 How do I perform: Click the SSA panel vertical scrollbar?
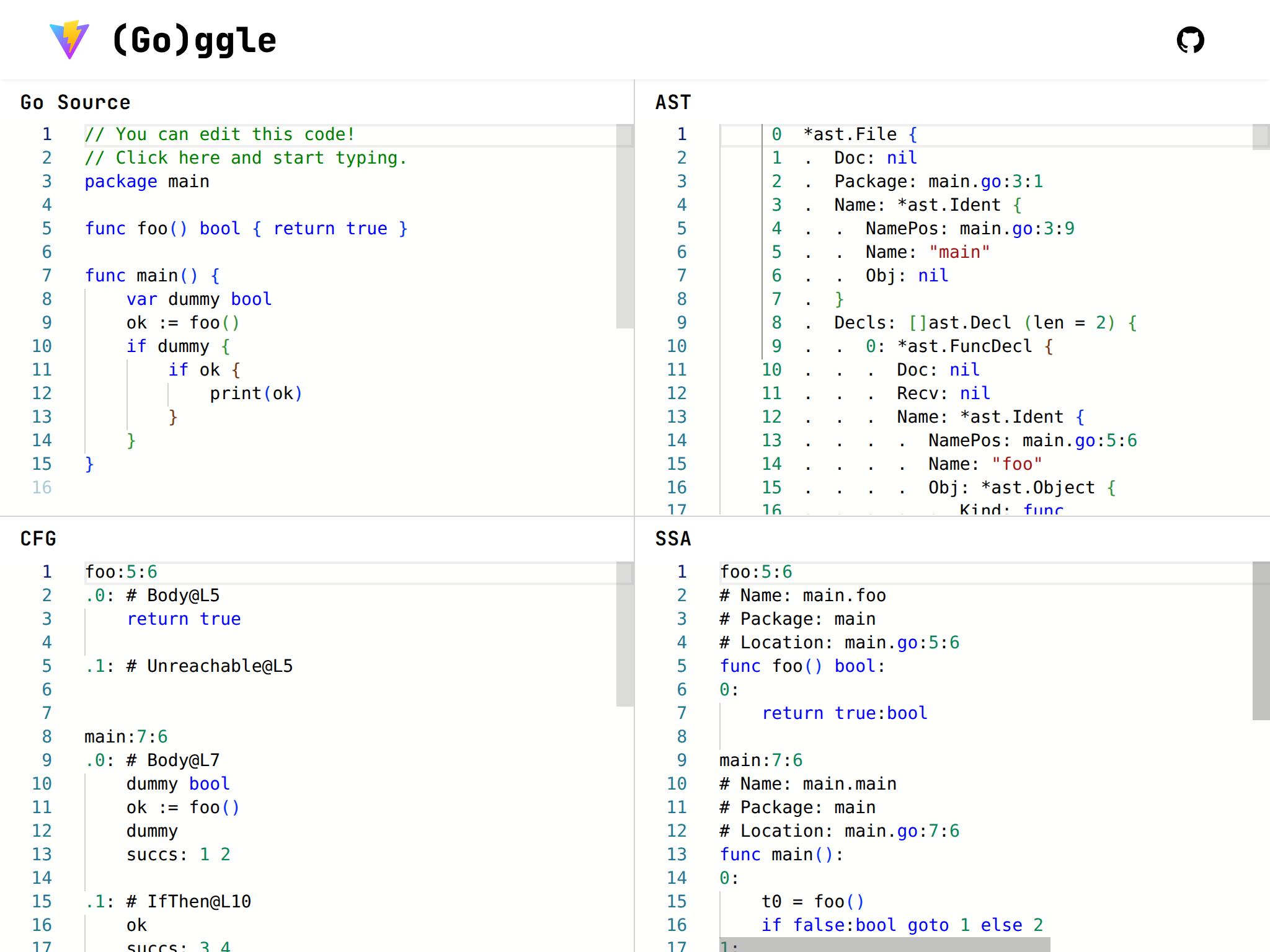point(1261,640)
